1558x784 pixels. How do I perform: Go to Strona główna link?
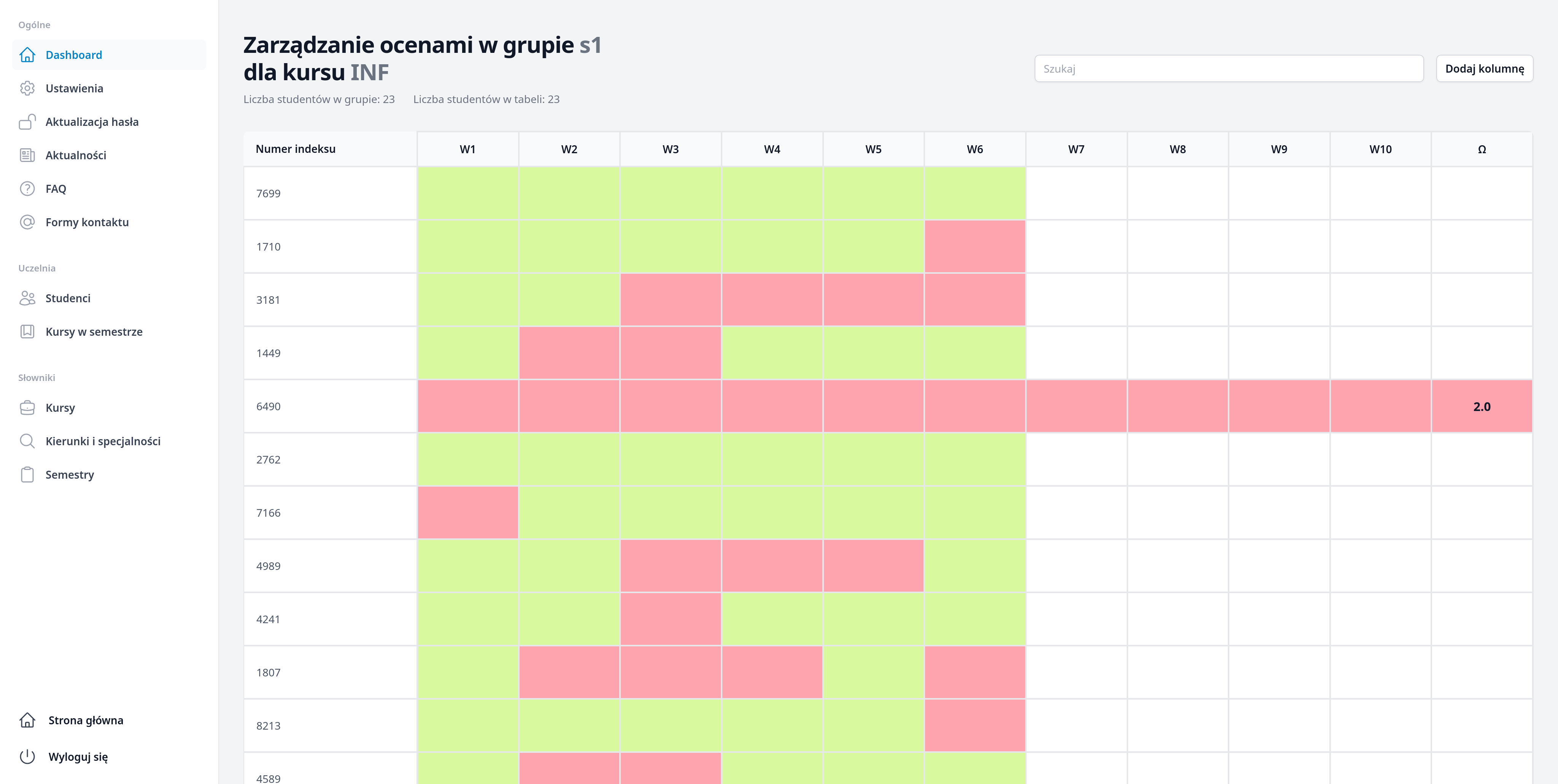pyautogui.click(x=85, y=720)
